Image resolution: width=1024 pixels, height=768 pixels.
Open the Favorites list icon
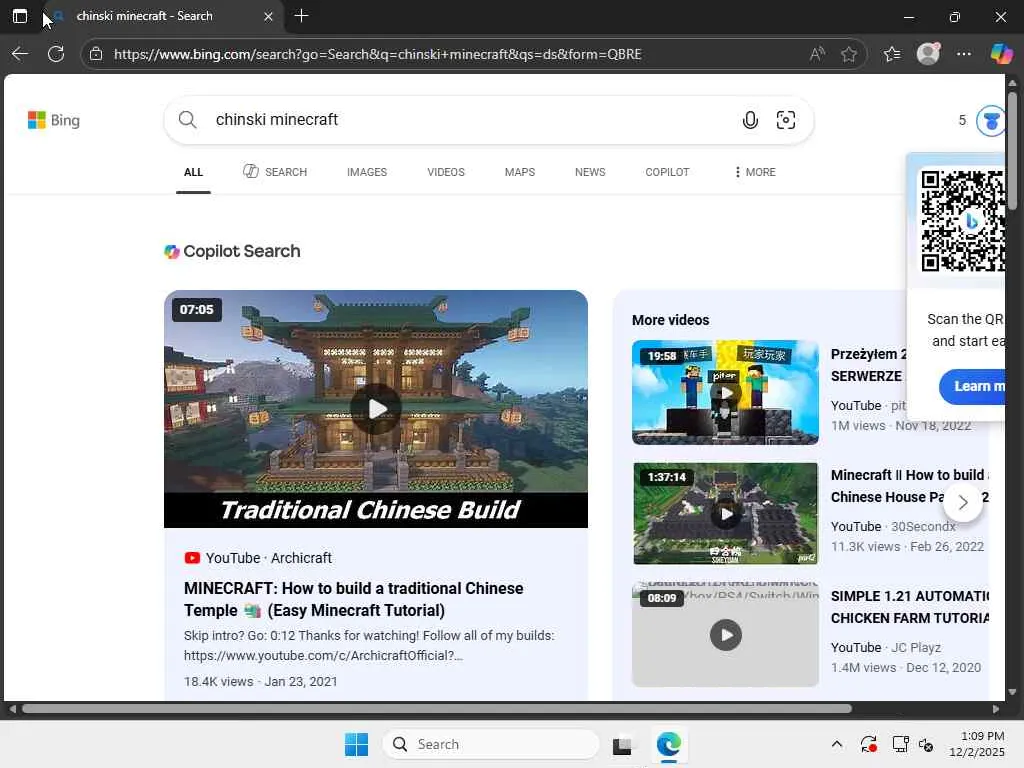click(891, 54)
